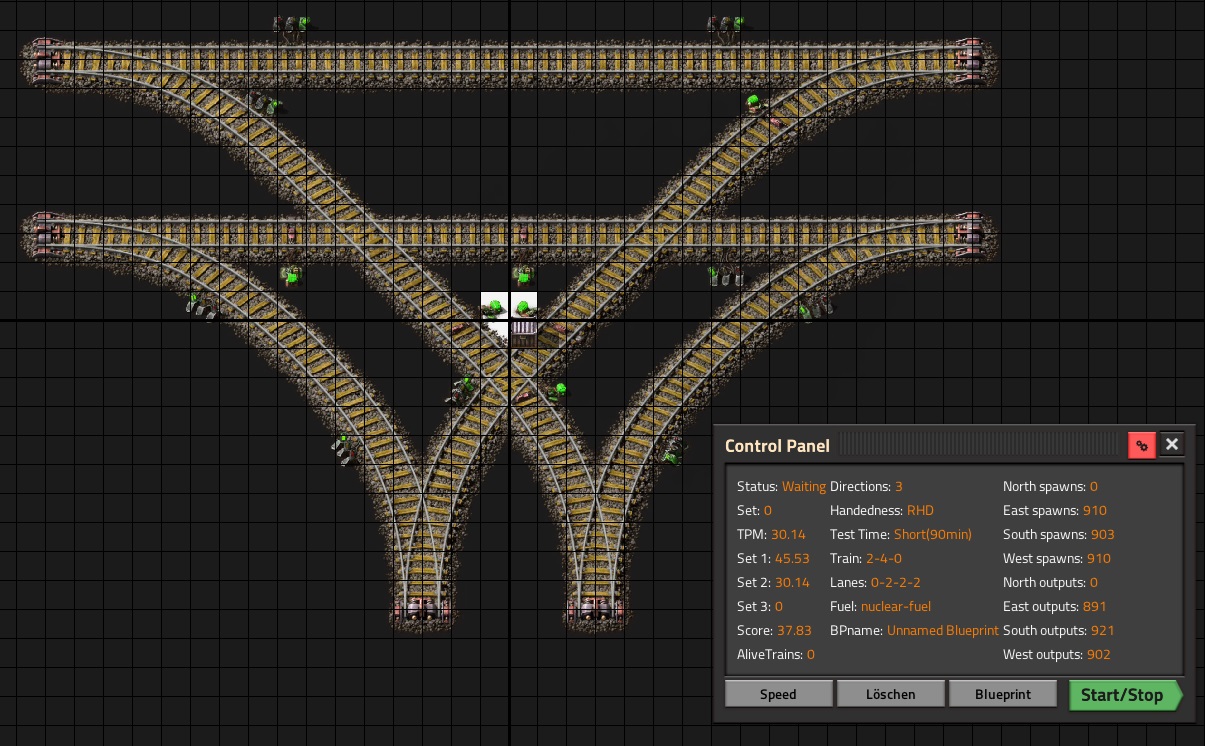This screenshot has width=1205, height=746.
Task: Click the Fuel value nuclear-fuel
Action: [x=896, y=607]
